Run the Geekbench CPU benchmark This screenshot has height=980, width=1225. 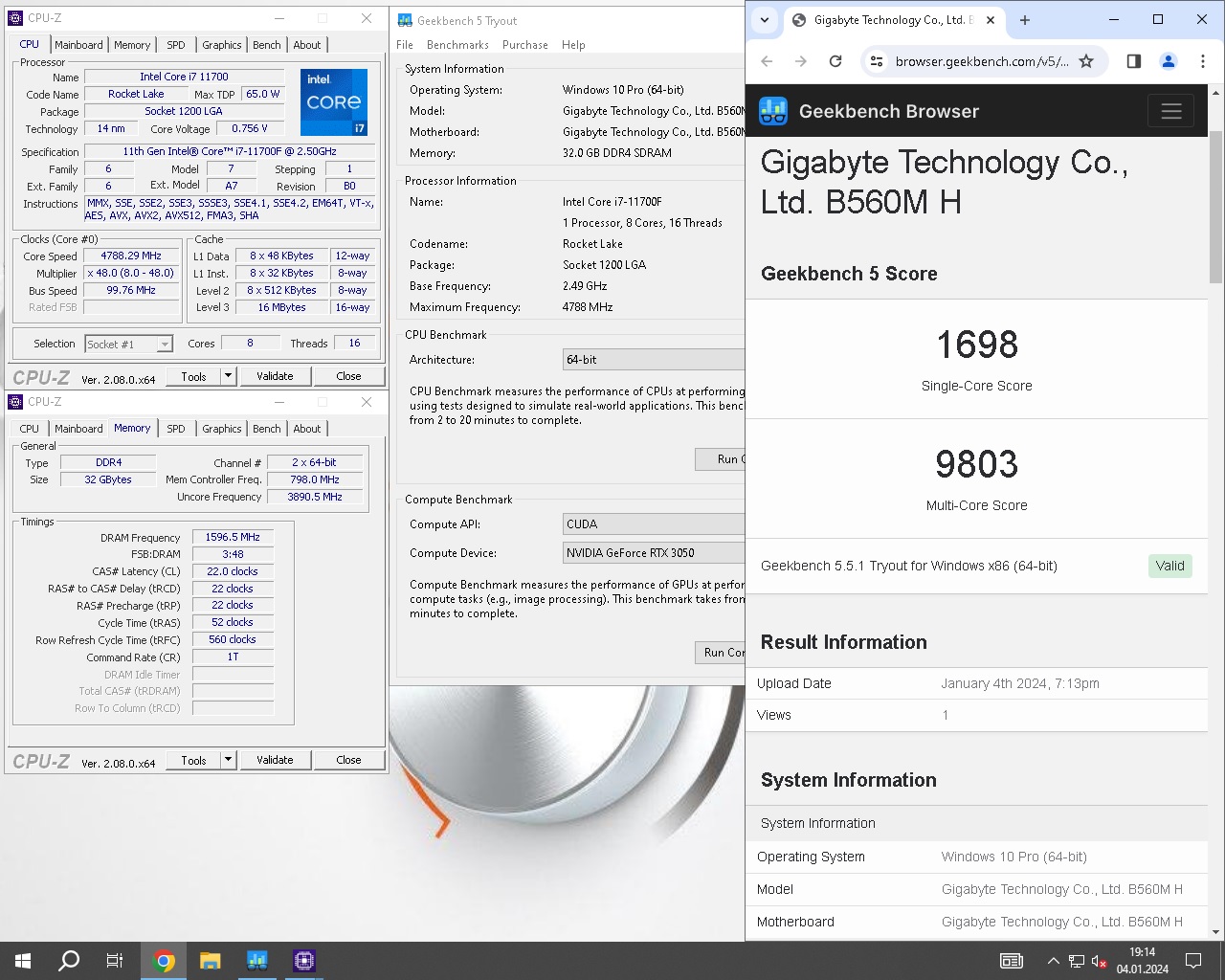point(720,459)
